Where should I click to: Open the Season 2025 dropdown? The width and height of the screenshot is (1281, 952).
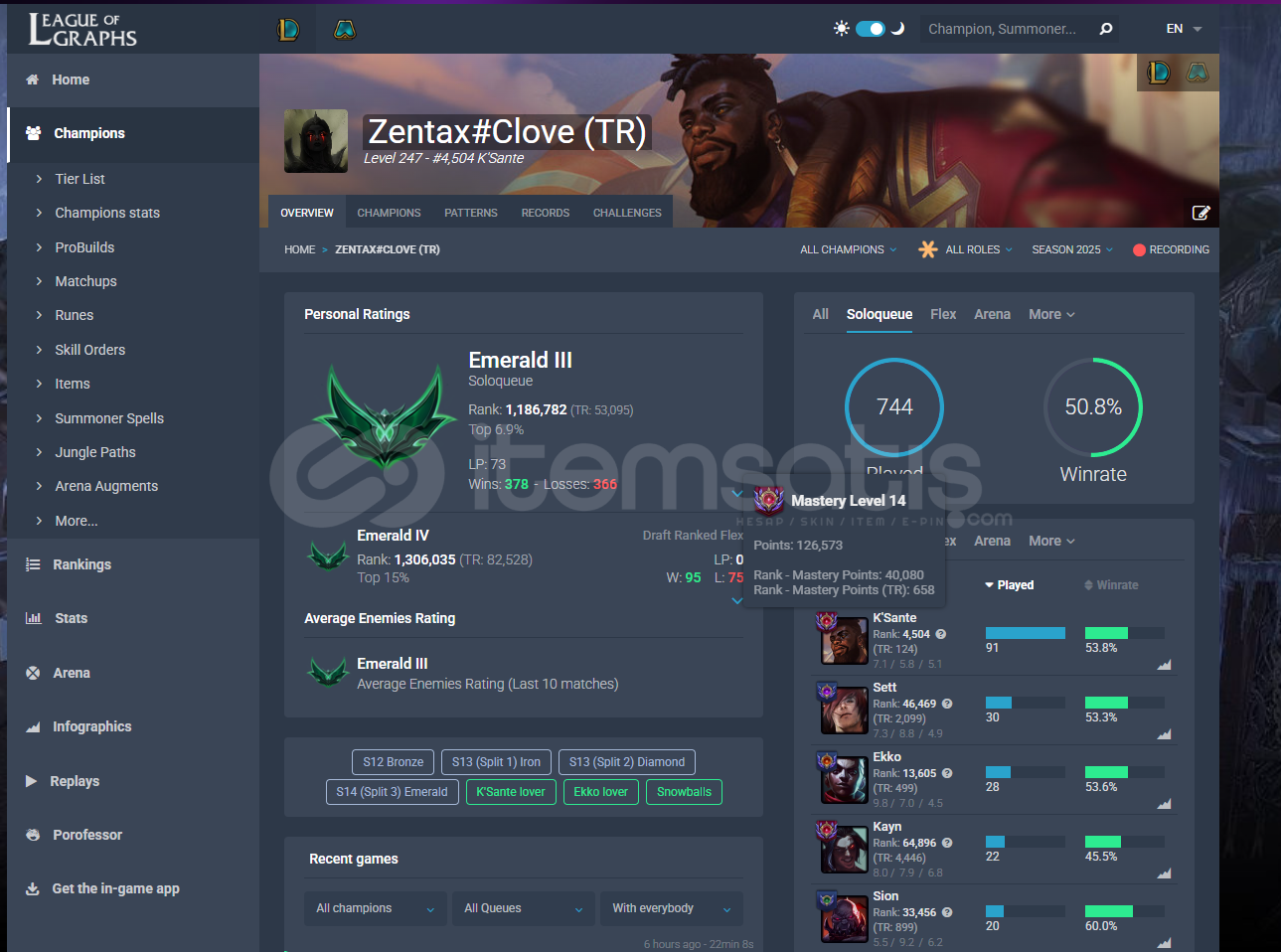(1072, 249)
